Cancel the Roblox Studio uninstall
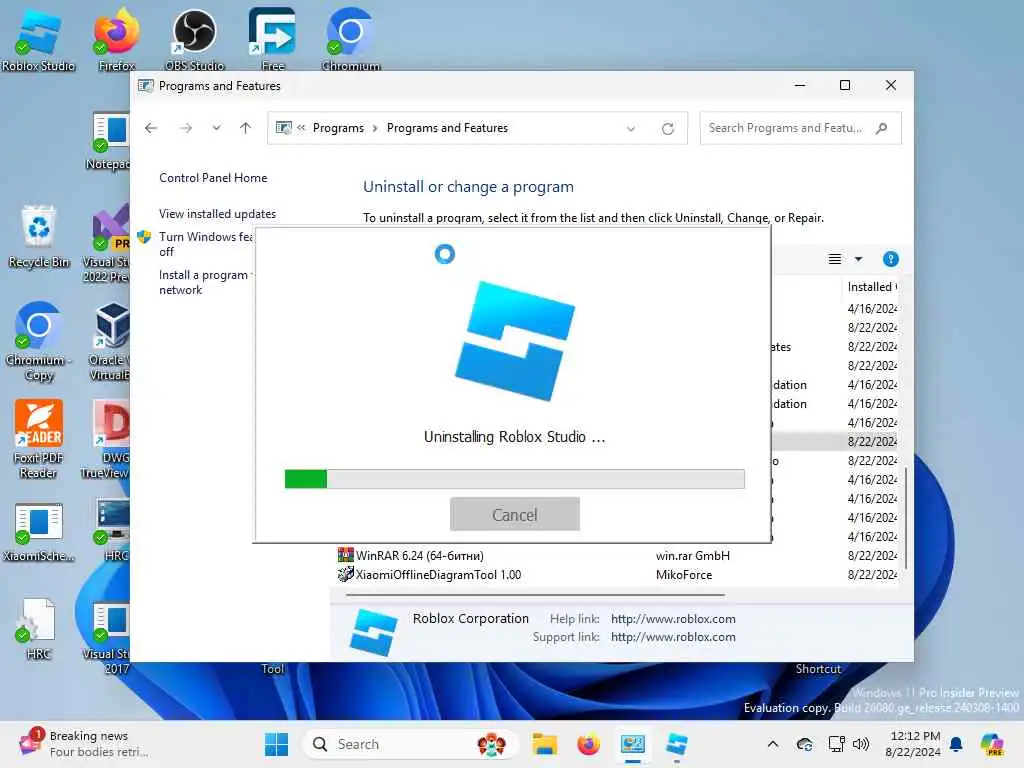This screenshot has width=1024, height=768. 515,515
